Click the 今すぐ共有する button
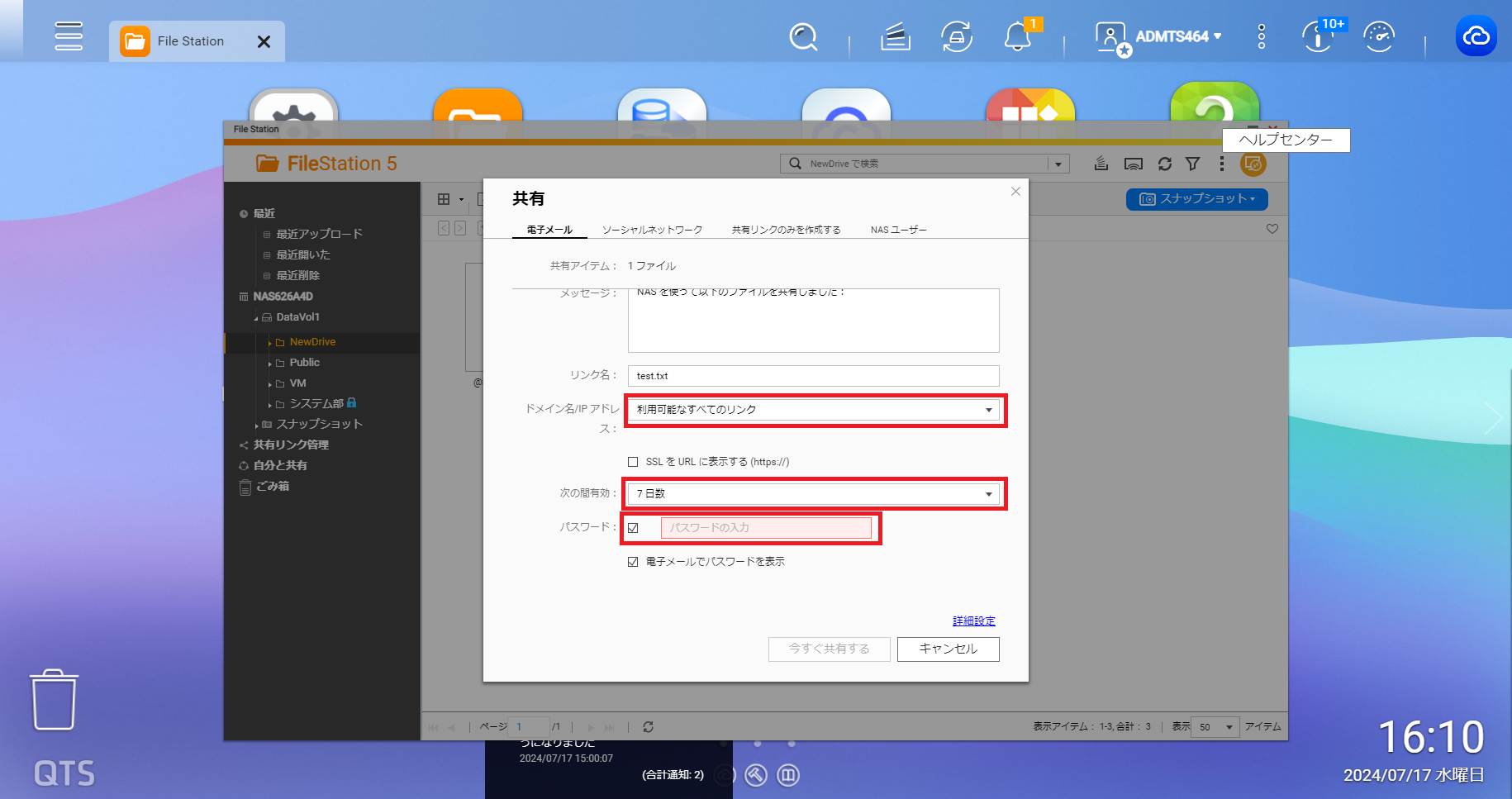Viewport: 1512px width, 799px height. pyautogui.click(x=829, y=649)
